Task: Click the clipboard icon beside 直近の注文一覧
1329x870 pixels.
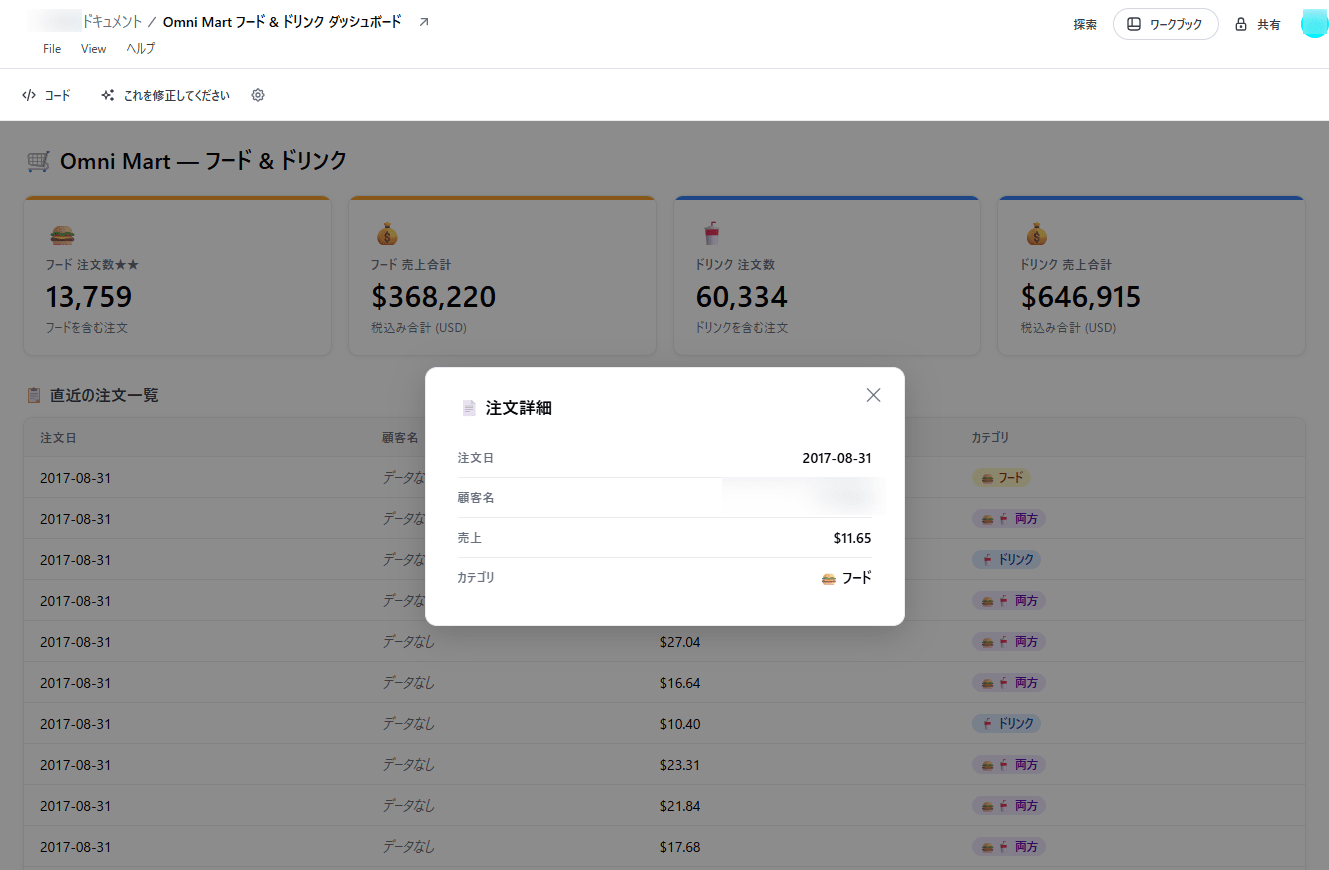Action: pyautogui.click(x=34, y=395)
